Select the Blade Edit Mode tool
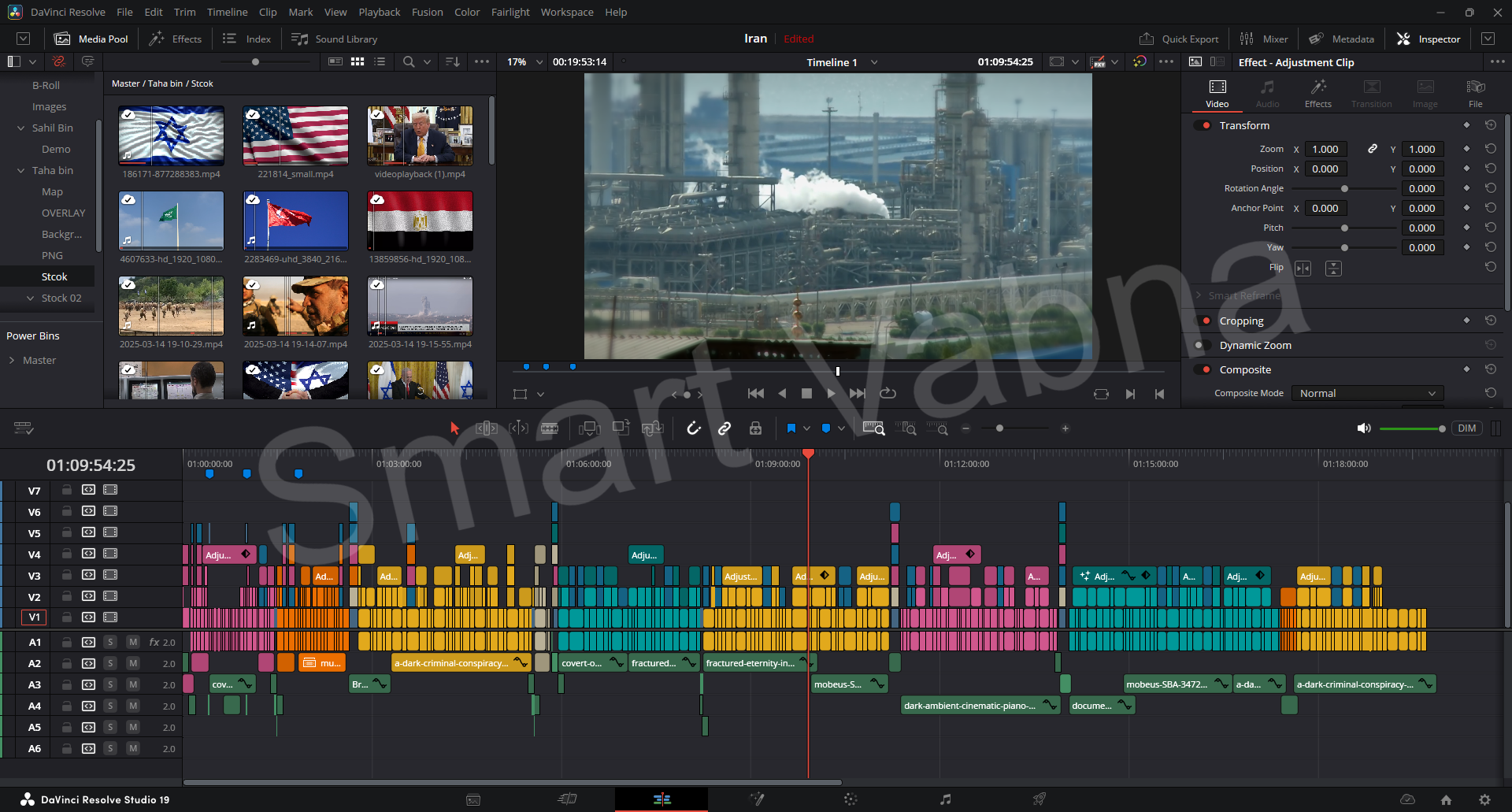 pos(550,428)
